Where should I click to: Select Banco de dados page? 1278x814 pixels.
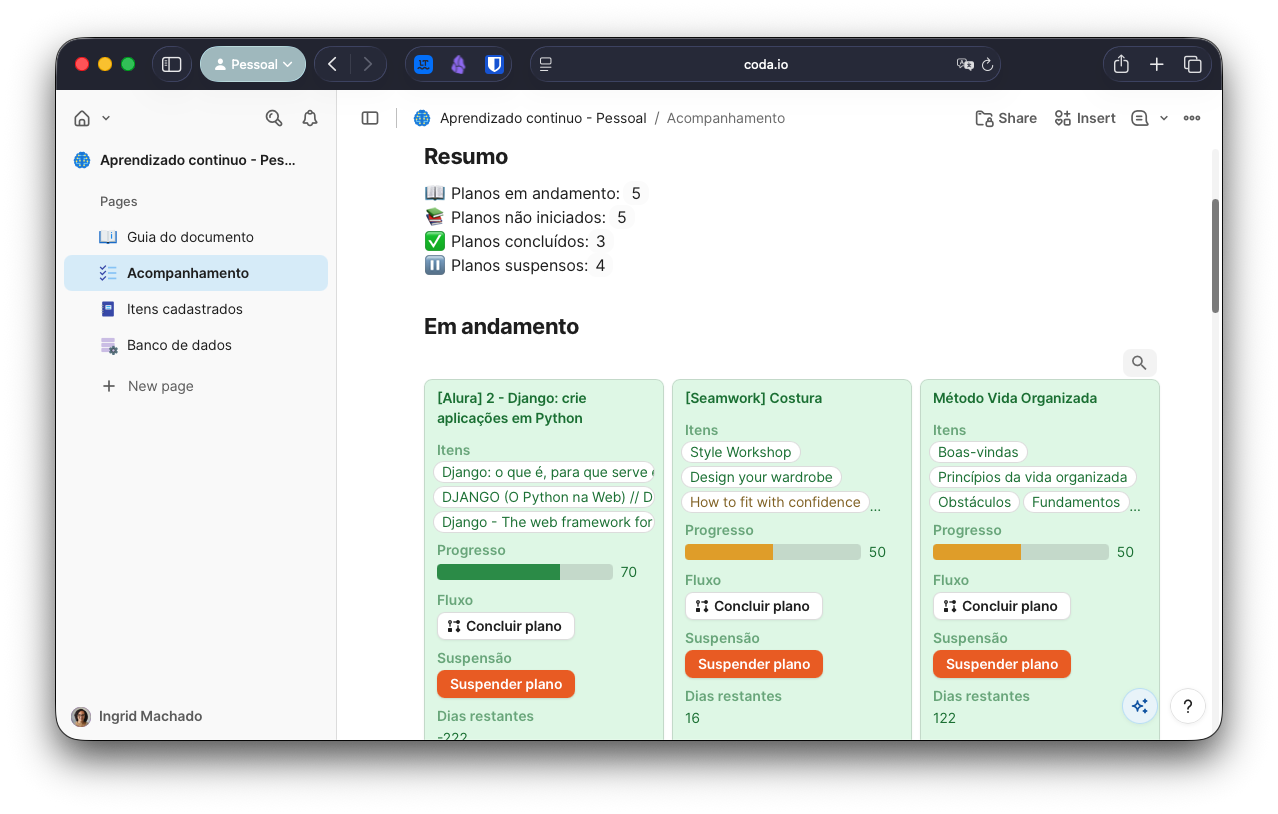(x=179, y=345)
